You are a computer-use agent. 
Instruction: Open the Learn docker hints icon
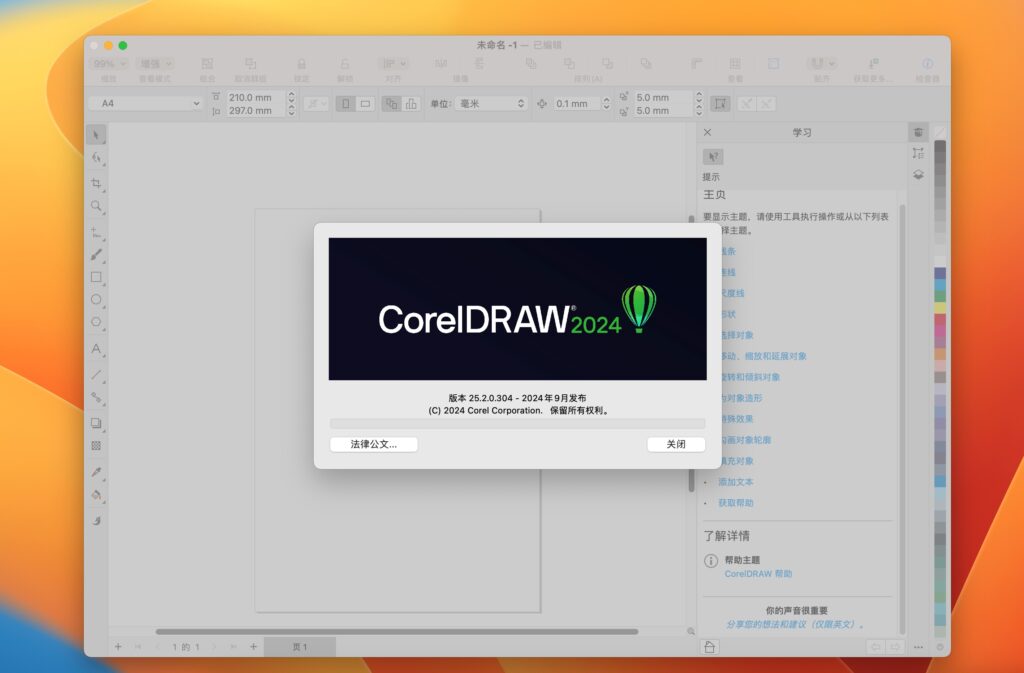713,156
